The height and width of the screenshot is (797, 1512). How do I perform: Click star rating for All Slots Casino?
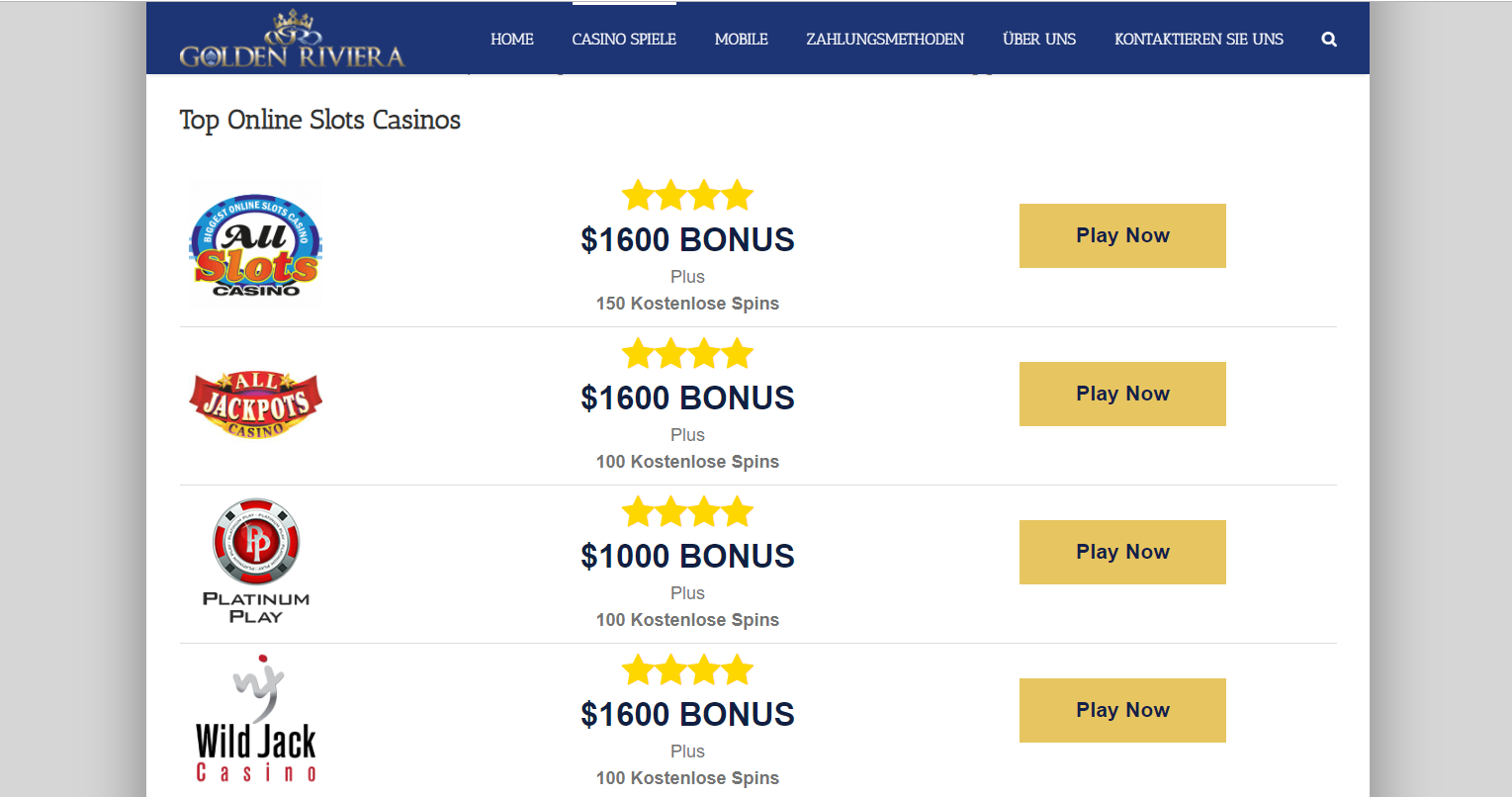tap(687, 196)
